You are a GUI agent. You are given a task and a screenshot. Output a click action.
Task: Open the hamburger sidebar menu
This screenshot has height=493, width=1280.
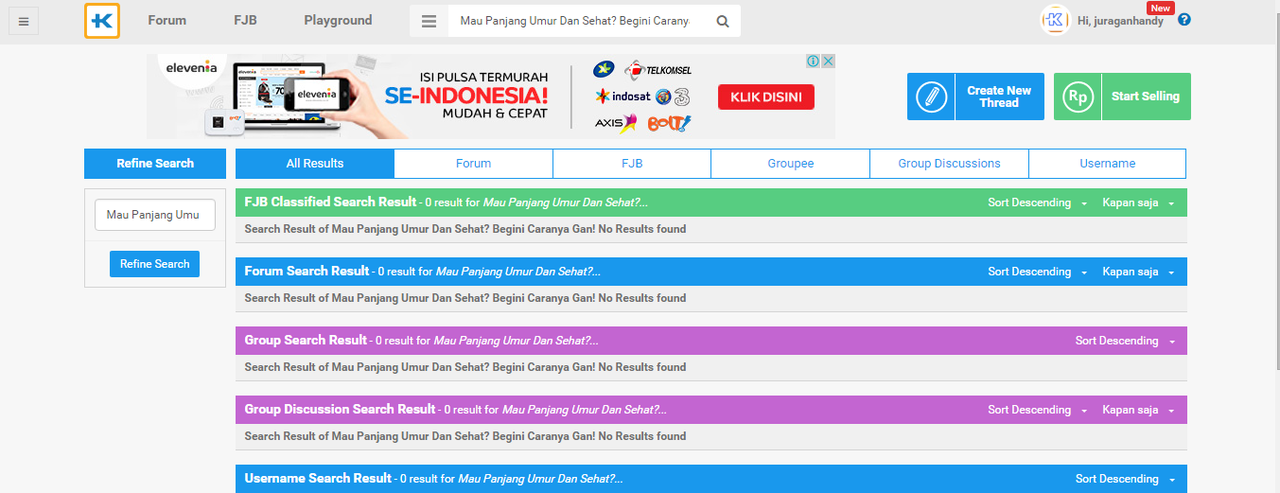coord(23,21)
